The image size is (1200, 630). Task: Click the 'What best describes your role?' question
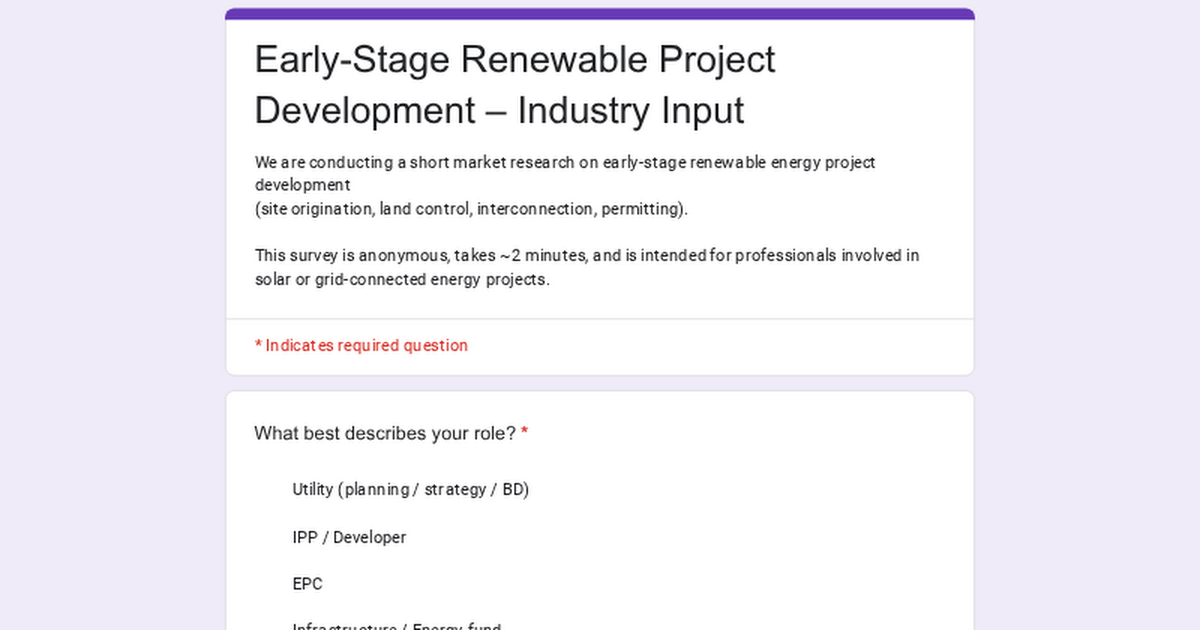[x=384, y=433]
